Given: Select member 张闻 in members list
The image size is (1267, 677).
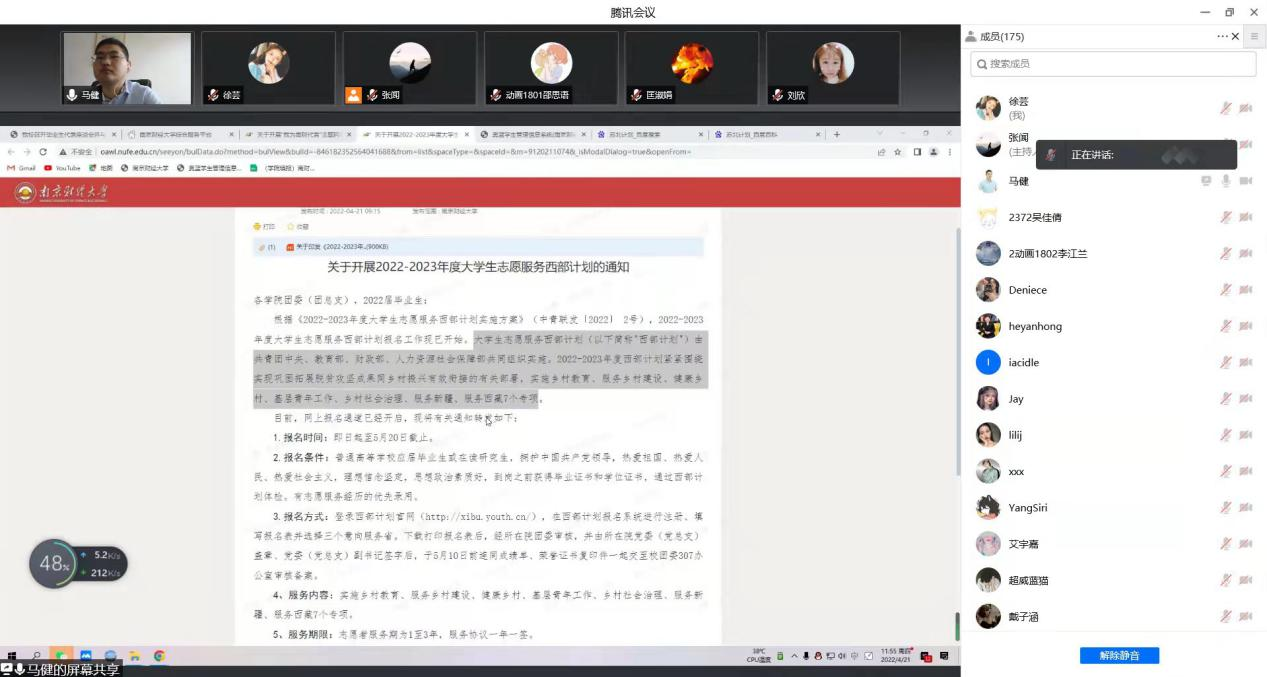Looking at the screenshot, I should point(1018,138).
